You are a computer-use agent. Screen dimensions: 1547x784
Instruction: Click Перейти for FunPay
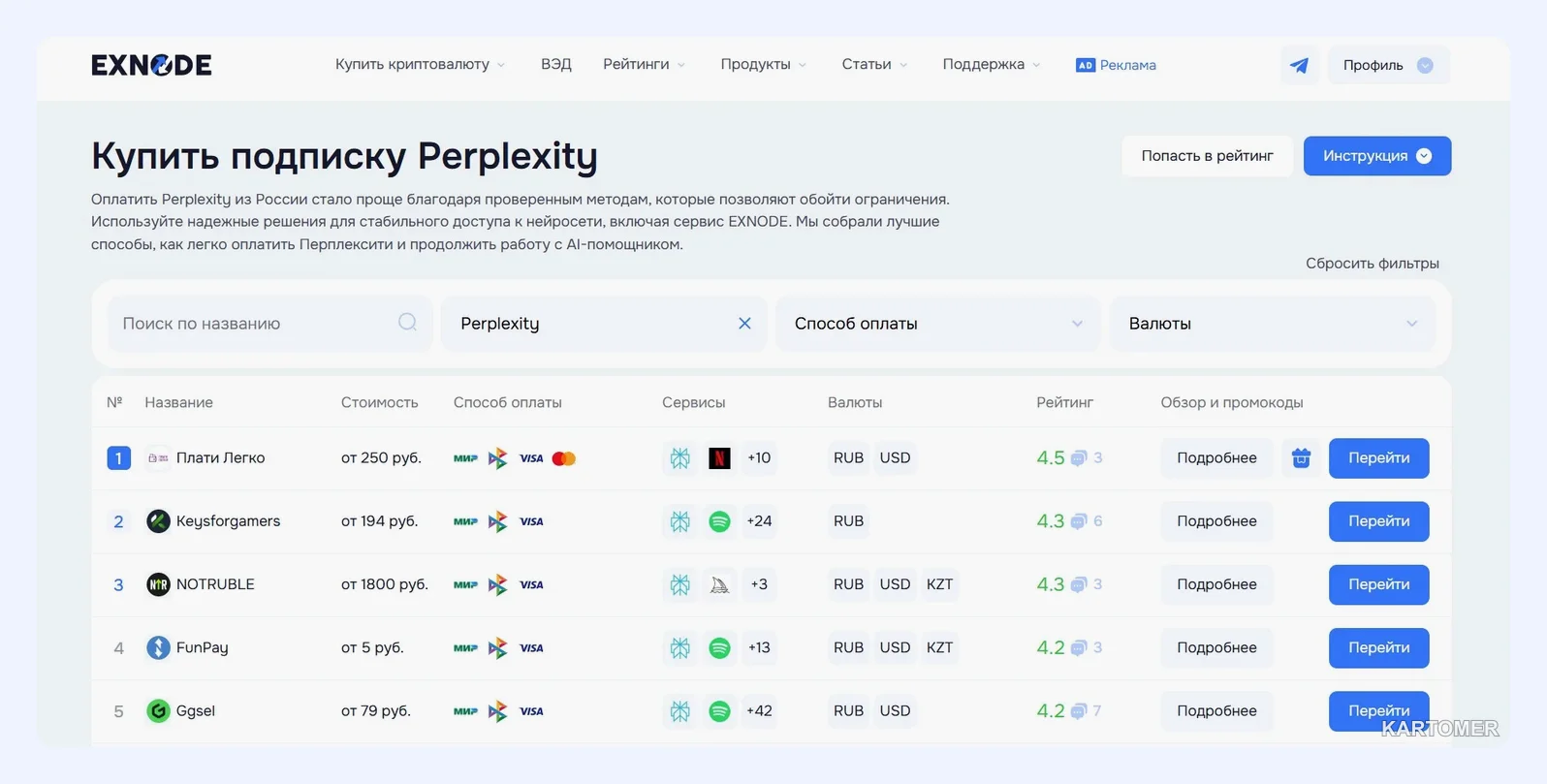coord(1378,647)
